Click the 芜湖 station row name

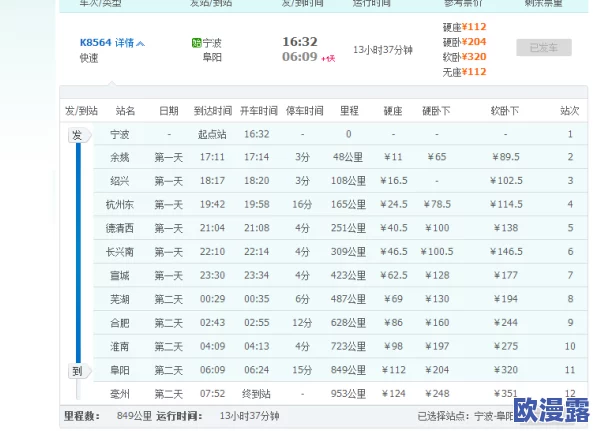point(120,300)
